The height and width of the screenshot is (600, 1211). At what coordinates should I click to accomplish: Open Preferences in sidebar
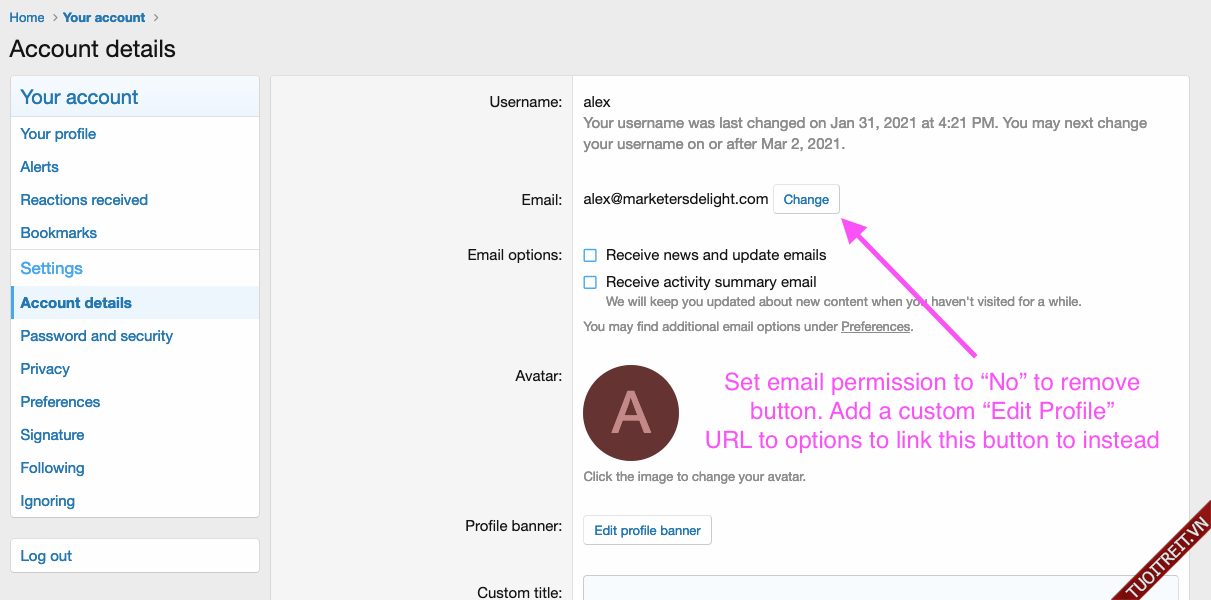(x=60, y=402)
